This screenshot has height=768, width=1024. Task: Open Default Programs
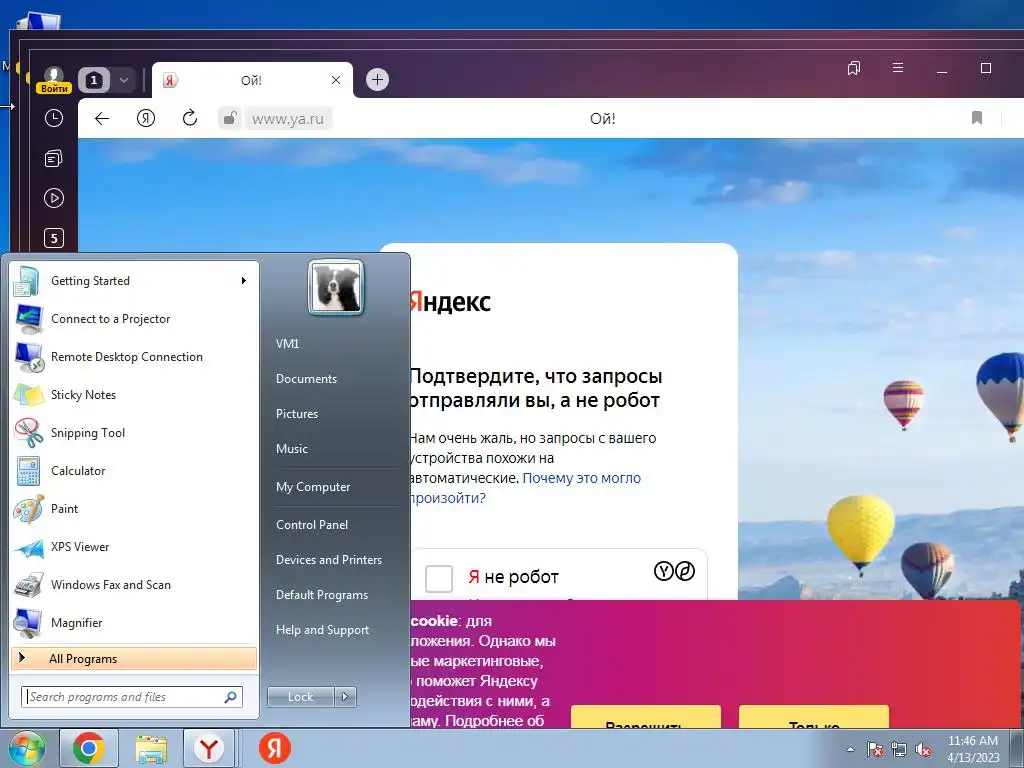coord(322,595)
